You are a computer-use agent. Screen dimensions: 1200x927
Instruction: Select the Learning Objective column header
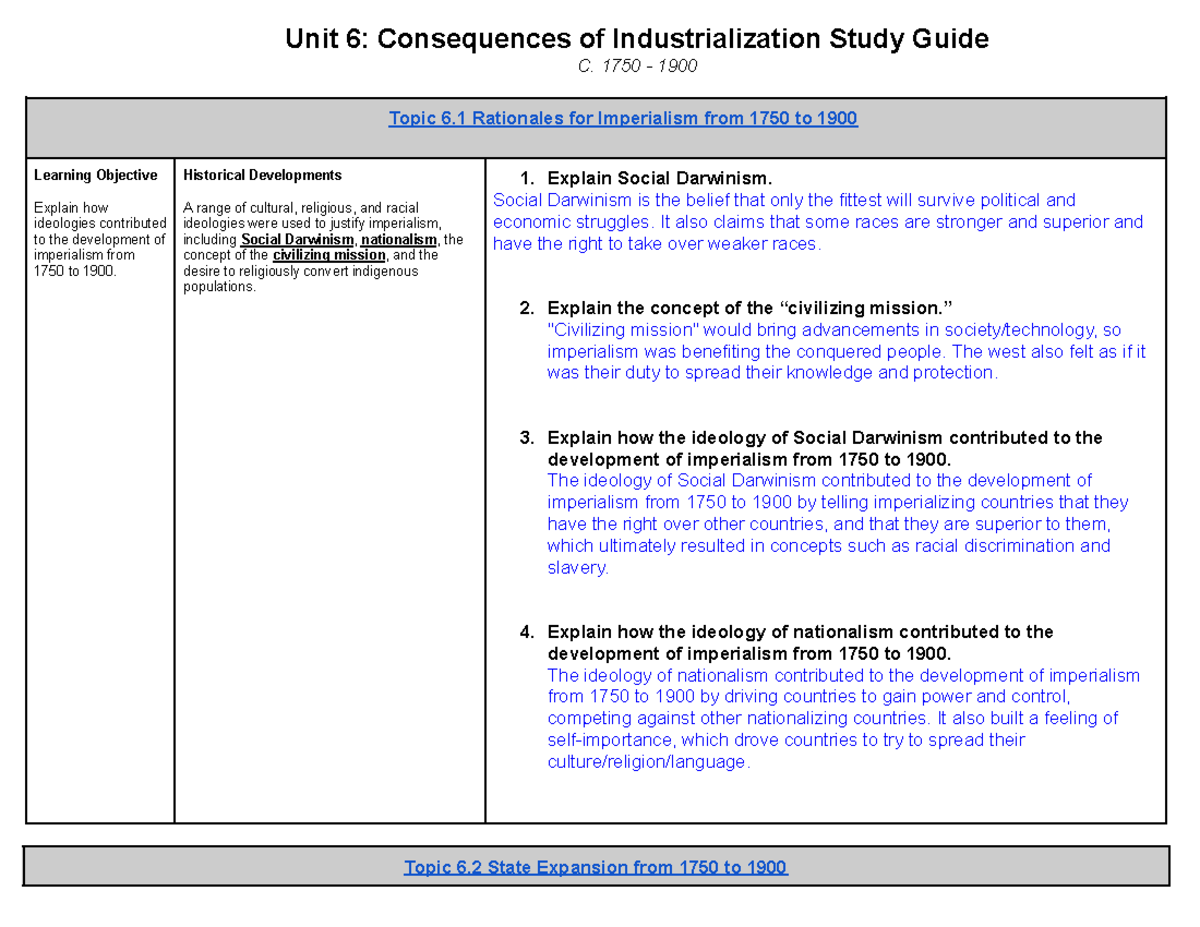96,174
